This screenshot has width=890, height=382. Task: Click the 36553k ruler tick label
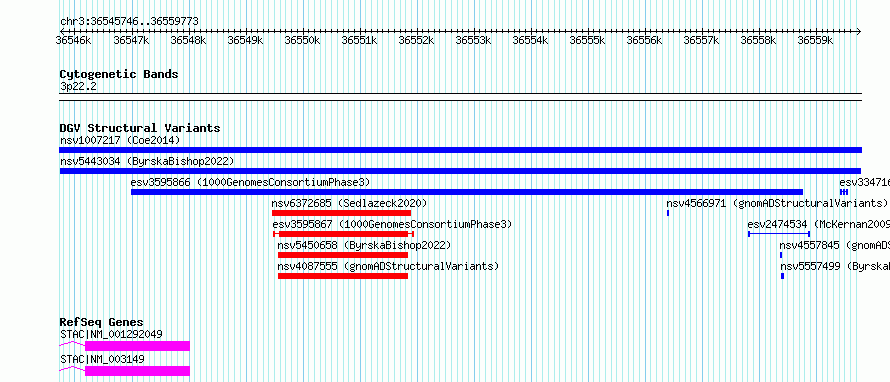pyautogui.click(x=474, y=40)
